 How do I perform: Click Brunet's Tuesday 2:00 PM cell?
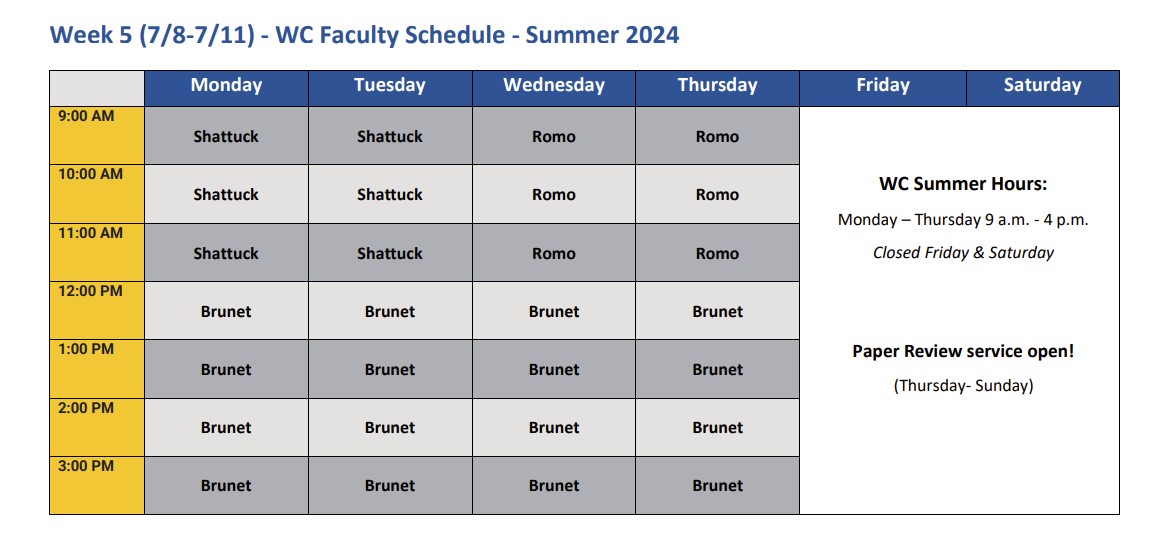[390, 428]
